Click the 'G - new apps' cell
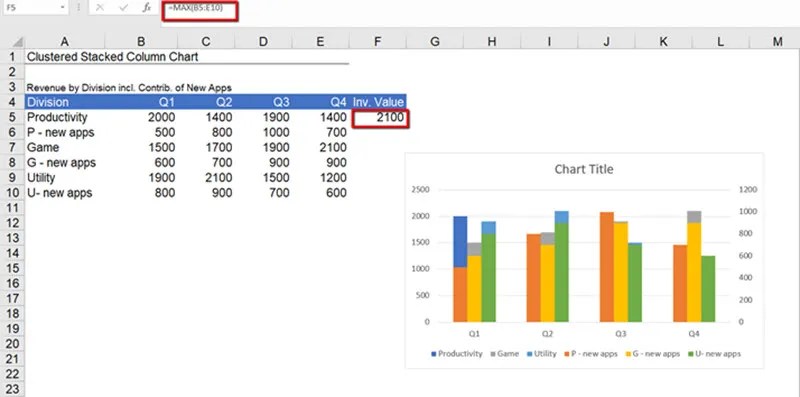The width and height of the screenshot is (800, 397). pos(65,163)
